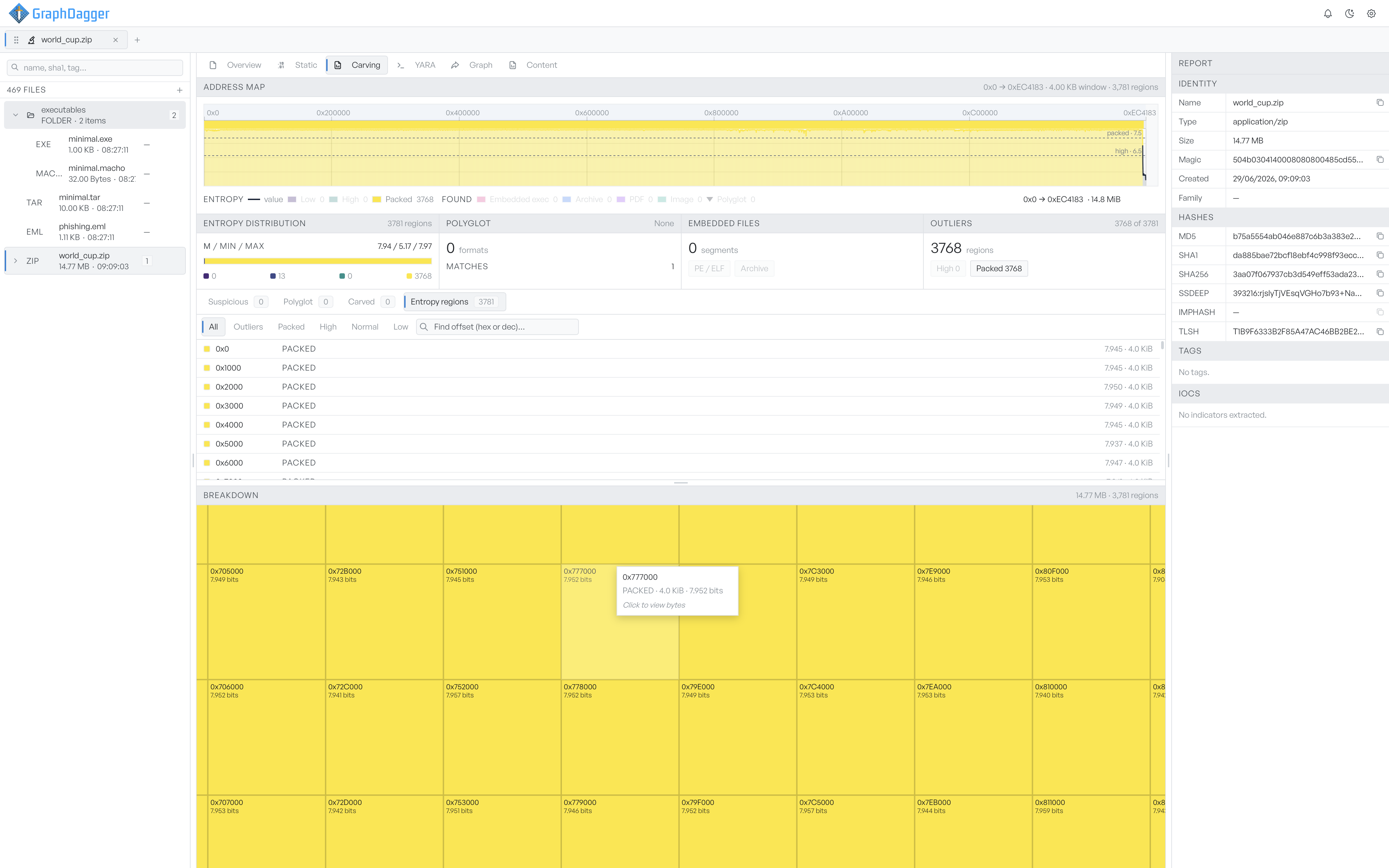Copy the SHA1 hash
The width and height of the screenshot is (1389, 868).
point(1380,255)
